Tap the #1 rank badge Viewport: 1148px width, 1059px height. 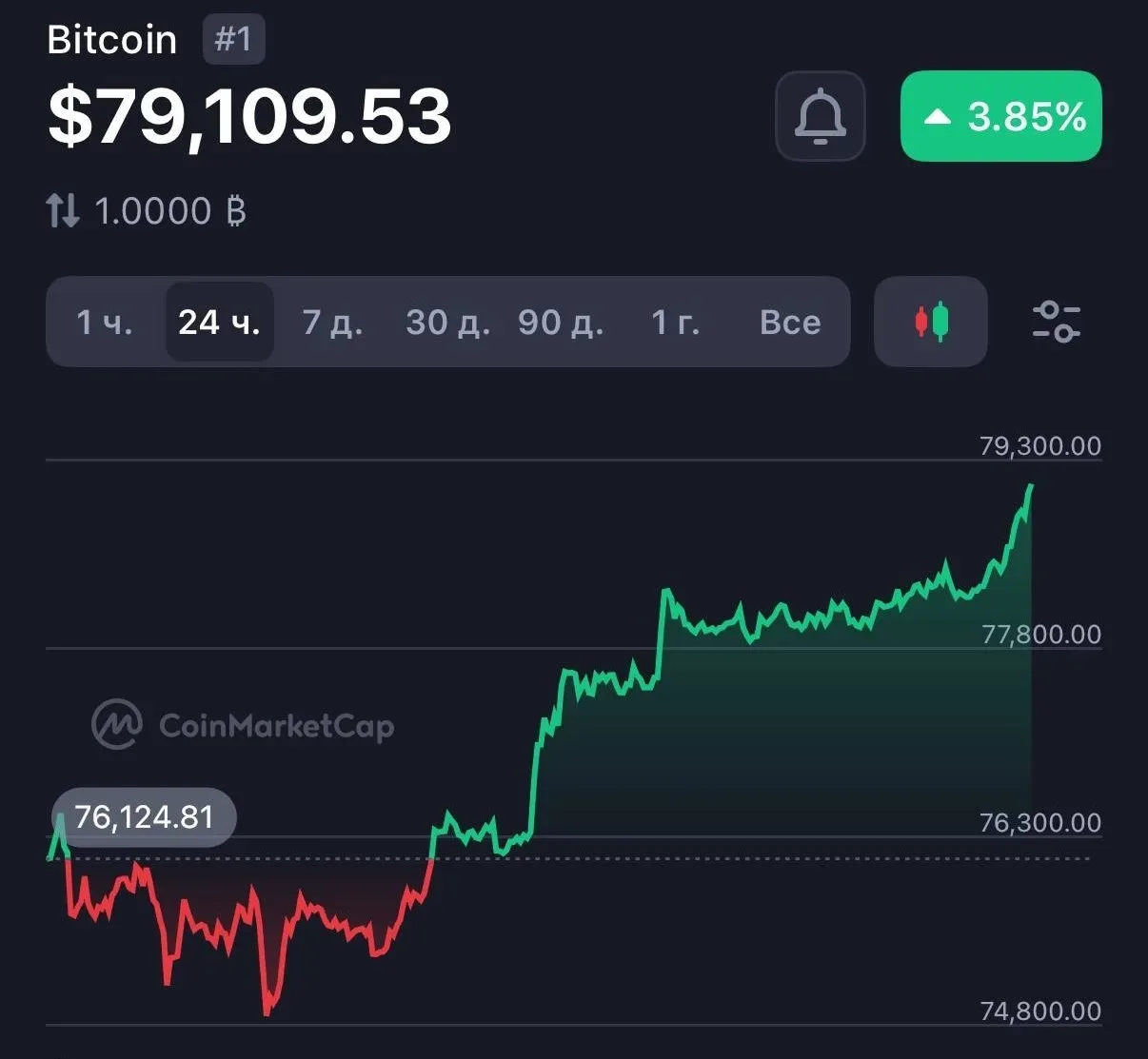point(233,40)
